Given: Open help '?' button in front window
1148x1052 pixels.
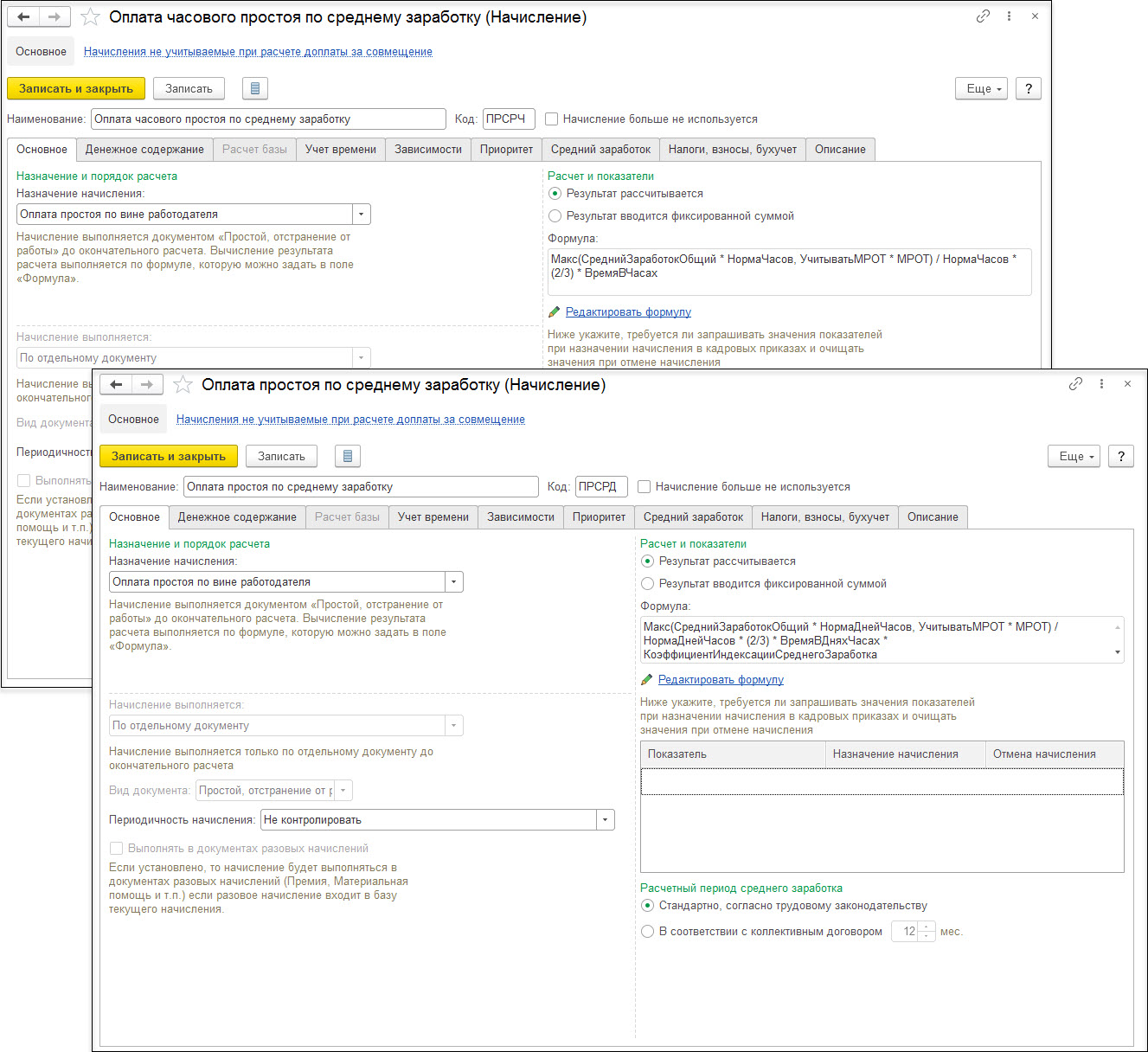Looking at the screenshot, I should click(1121, 456).
